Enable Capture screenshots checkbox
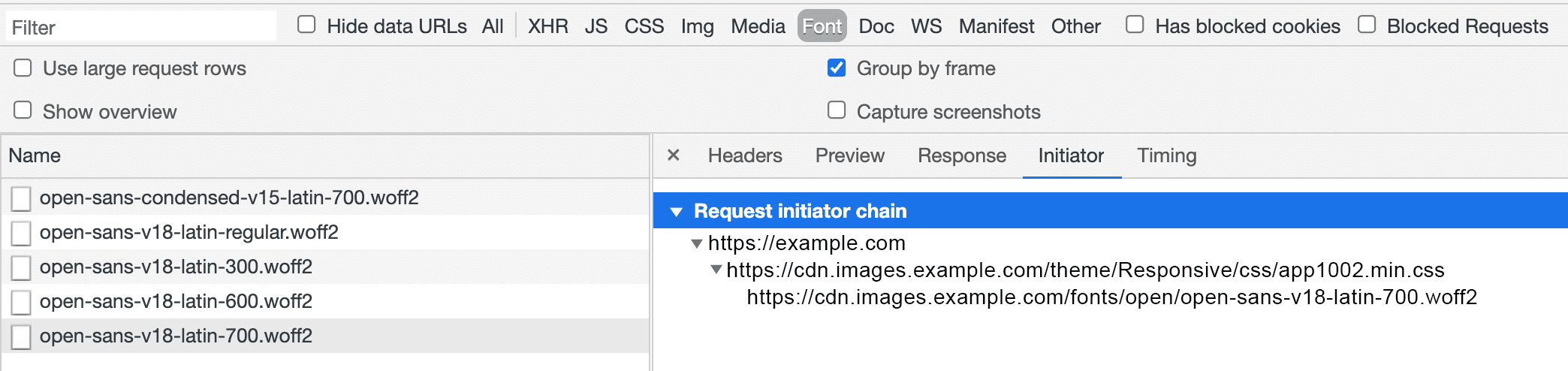This screenshot has width=1568, height=371. click(837, 110)
